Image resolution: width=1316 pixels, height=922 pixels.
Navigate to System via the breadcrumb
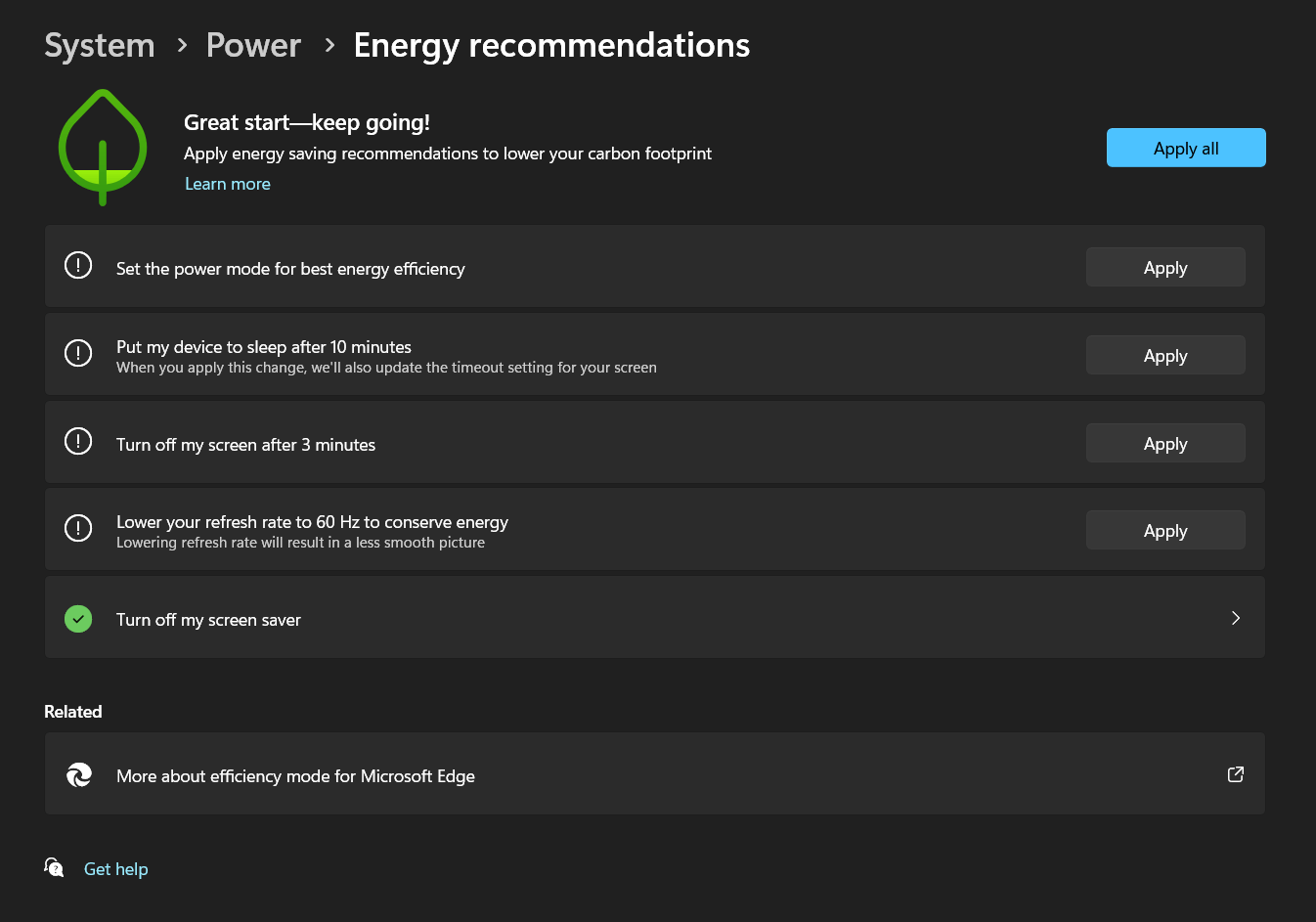pyautogui.click(x=99, y=45)
